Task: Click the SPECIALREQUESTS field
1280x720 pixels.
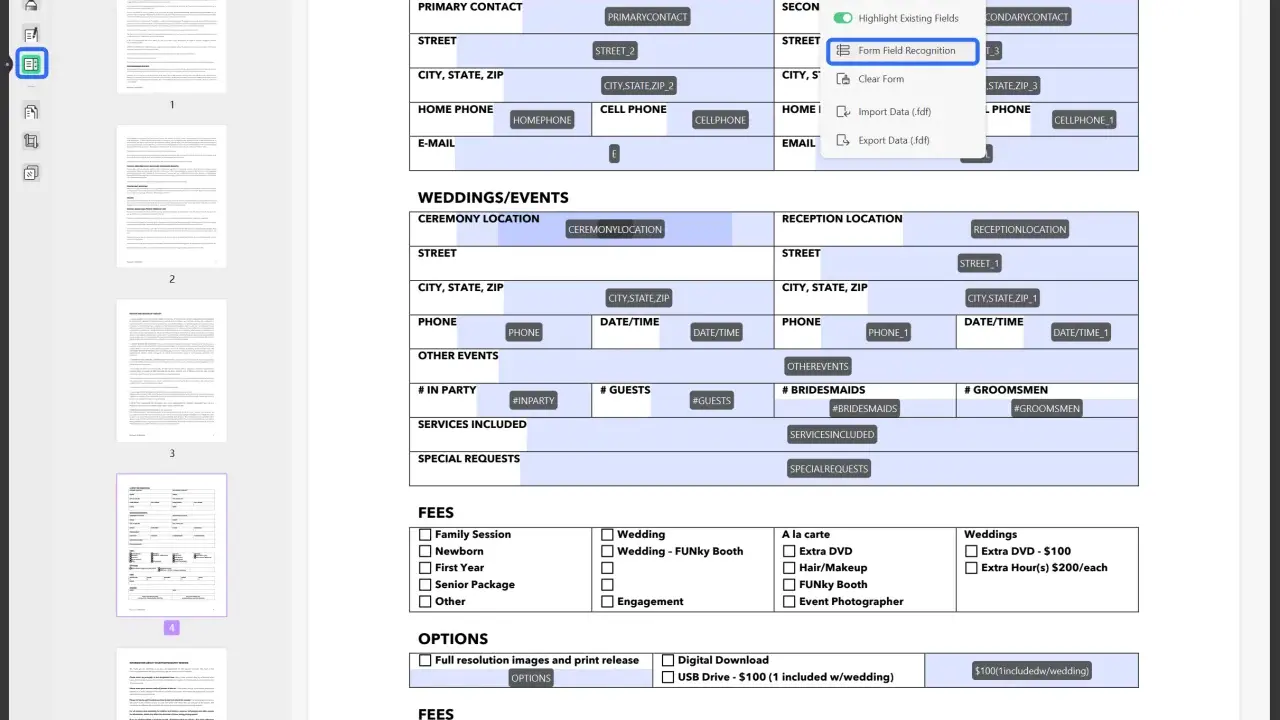Action: [x=829, y=468]
